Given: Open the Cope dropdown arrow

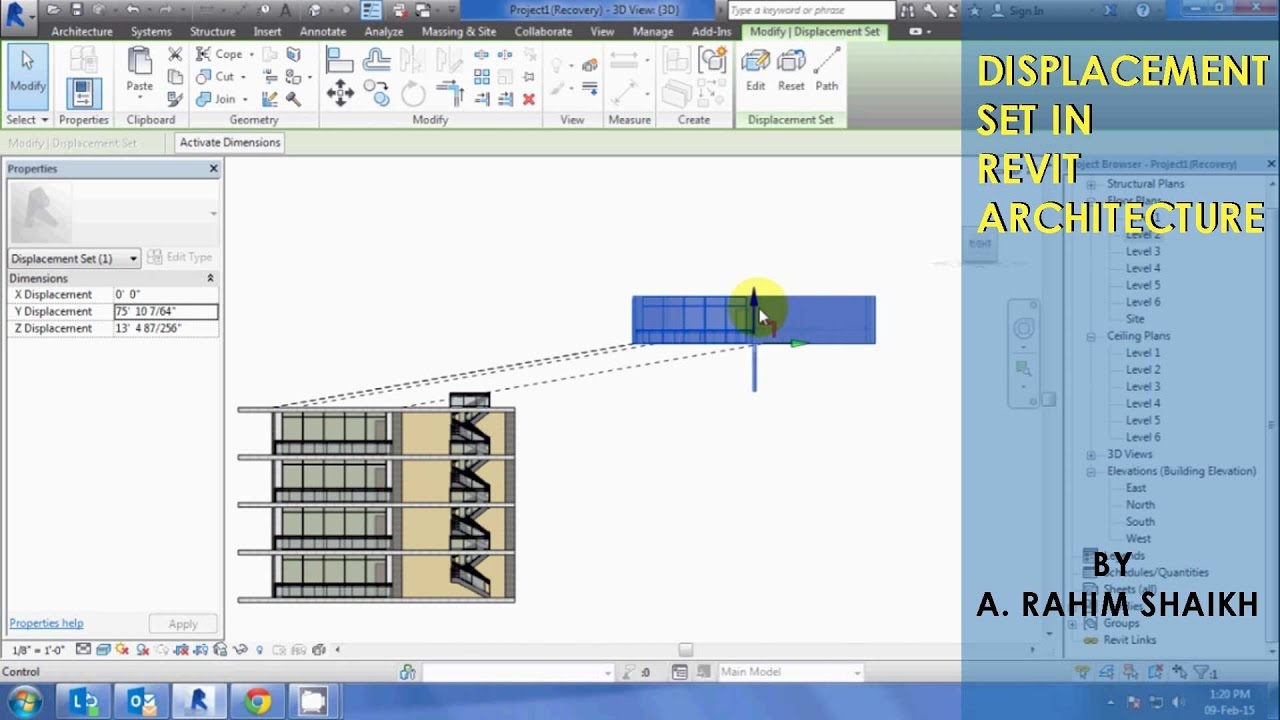Looking at the screenshot, I should click(x=251, y=55).
